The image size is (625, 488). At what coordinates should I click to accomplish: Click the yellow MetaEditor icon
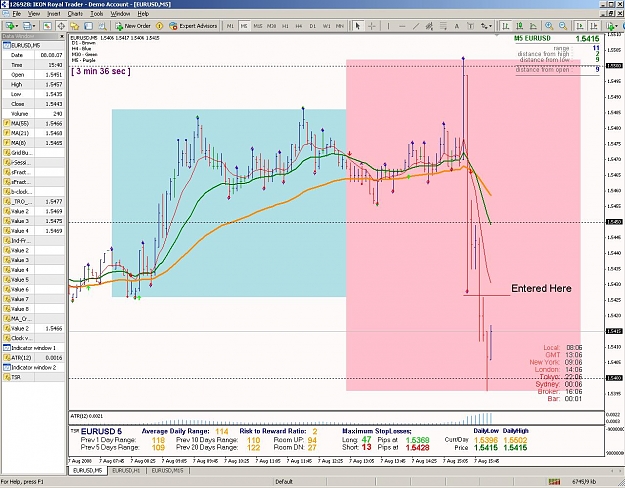click(x=159, y=26)
